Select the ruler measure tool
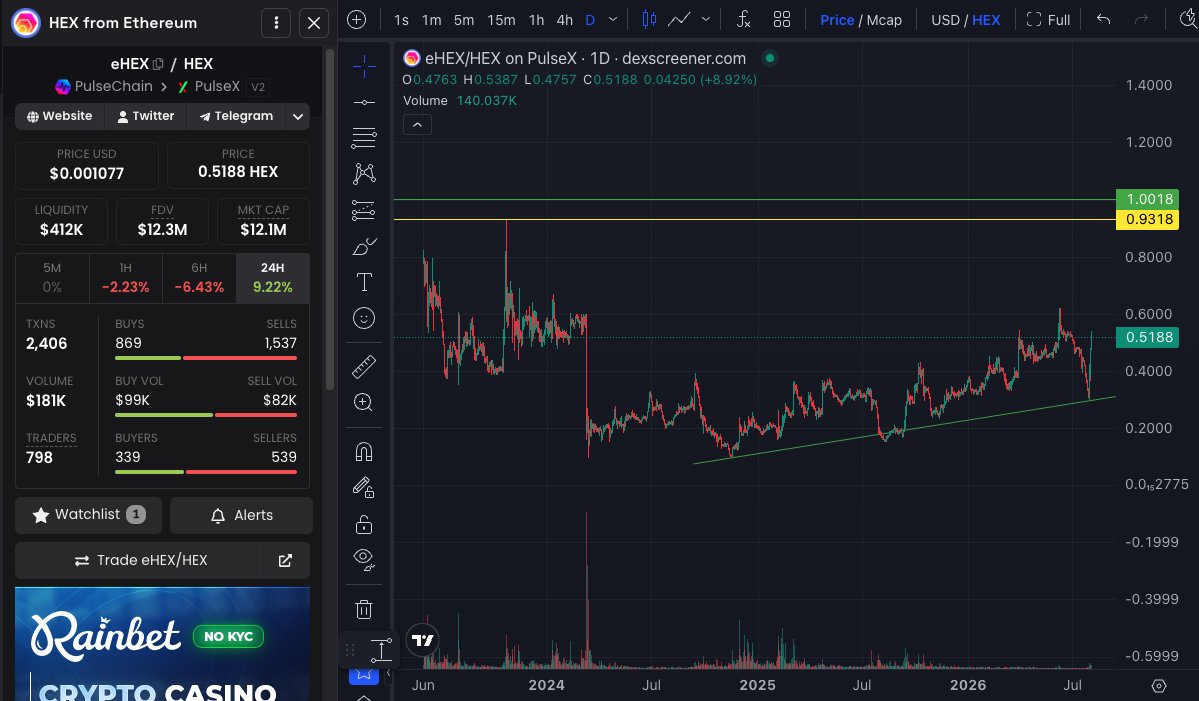 coord(364,367)
